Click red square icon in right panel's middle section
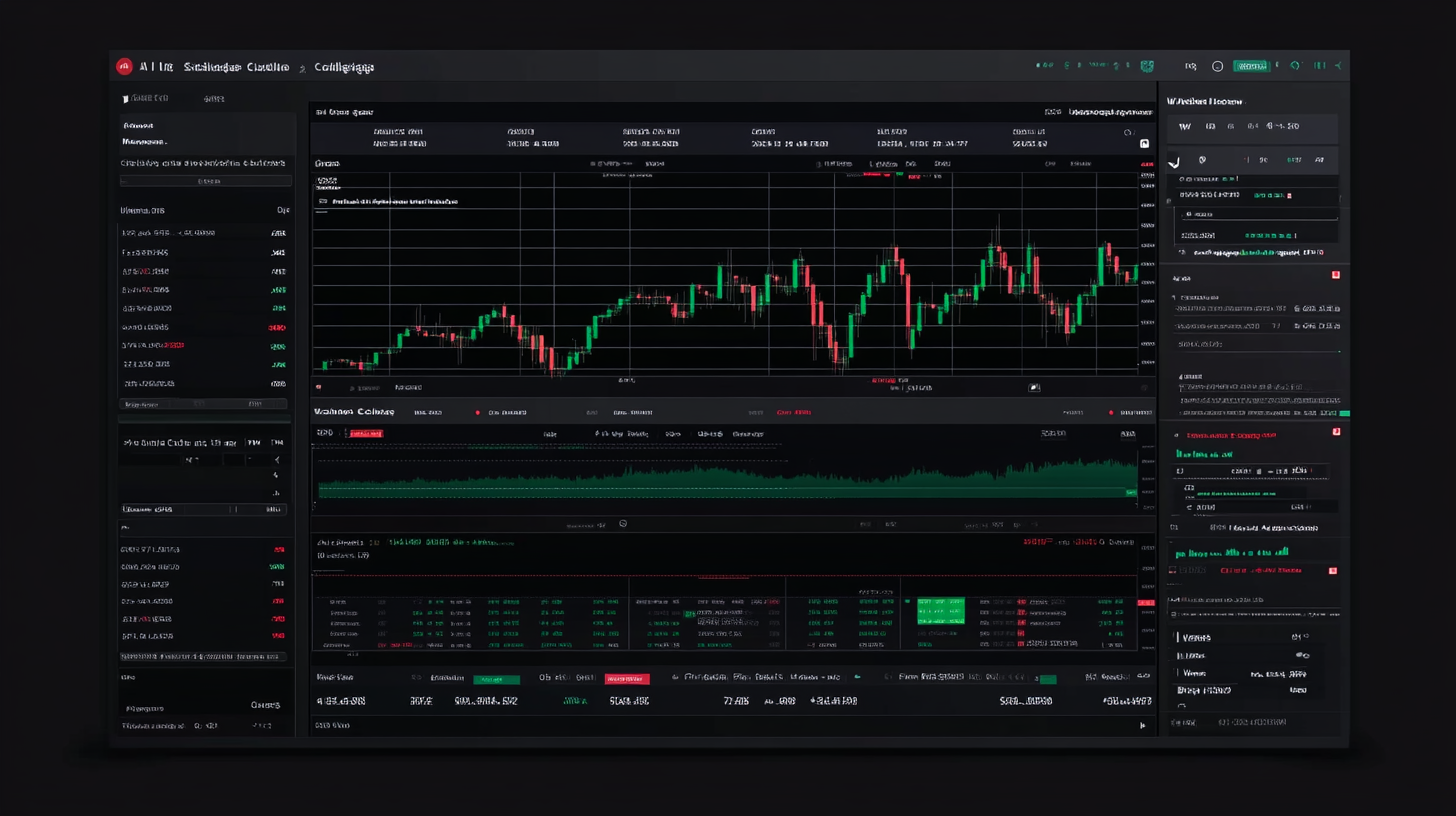The height and width of the screenshot is (816, 1456). [x=1335, y=431]
